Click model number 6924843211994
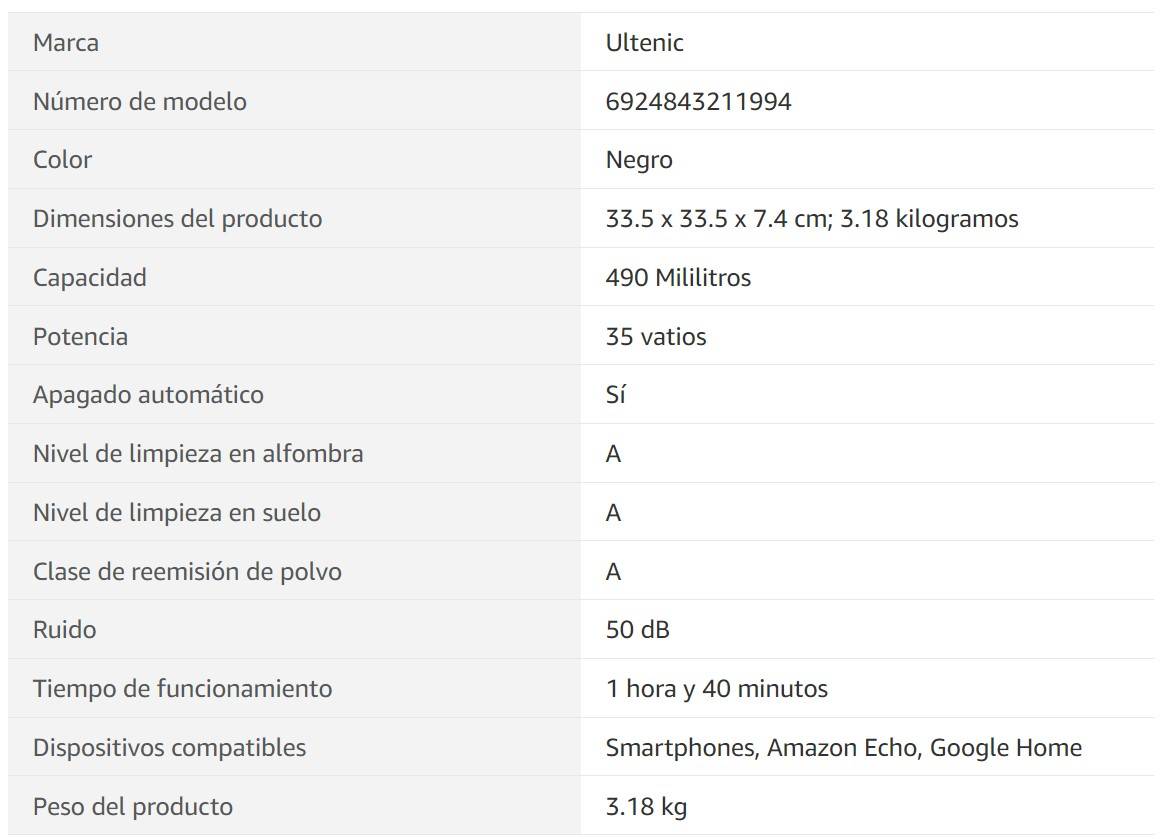Image resolution: width=1160 pixels, height=839 pixels. (x=698, y=101)
